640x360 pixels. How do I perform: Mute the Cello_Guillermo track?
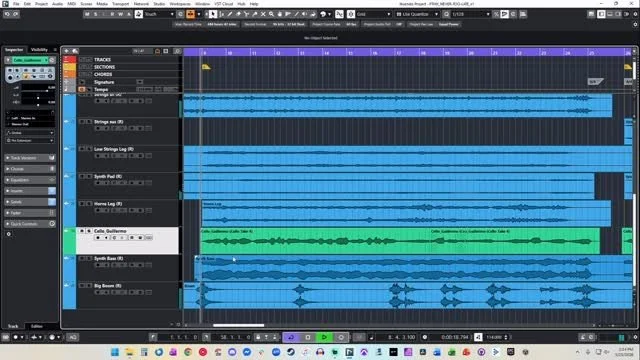[x=82, y=231]
